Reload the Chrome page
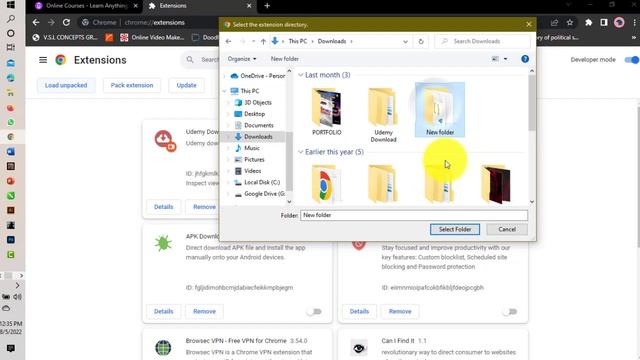This screenshot has width=640, height=360. [66, 22]
